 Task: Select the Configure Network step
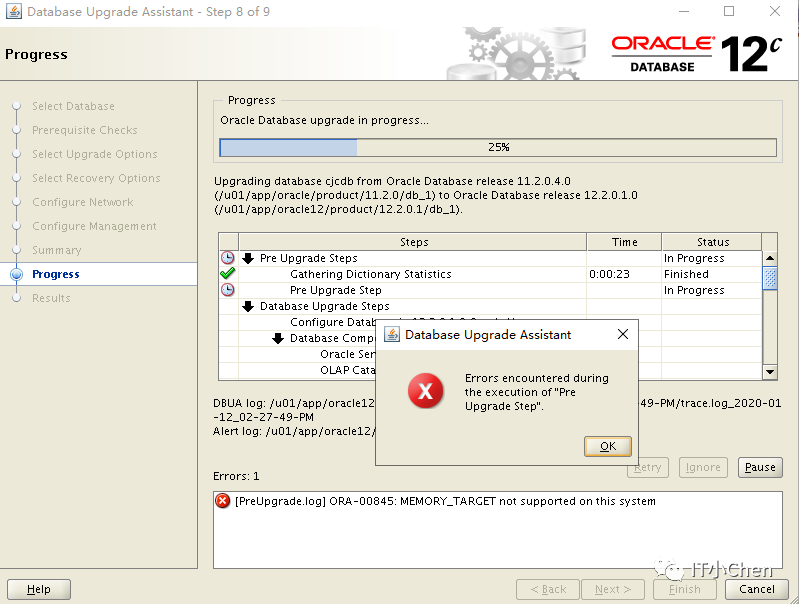pyautogui.click(x=83, y=202)
